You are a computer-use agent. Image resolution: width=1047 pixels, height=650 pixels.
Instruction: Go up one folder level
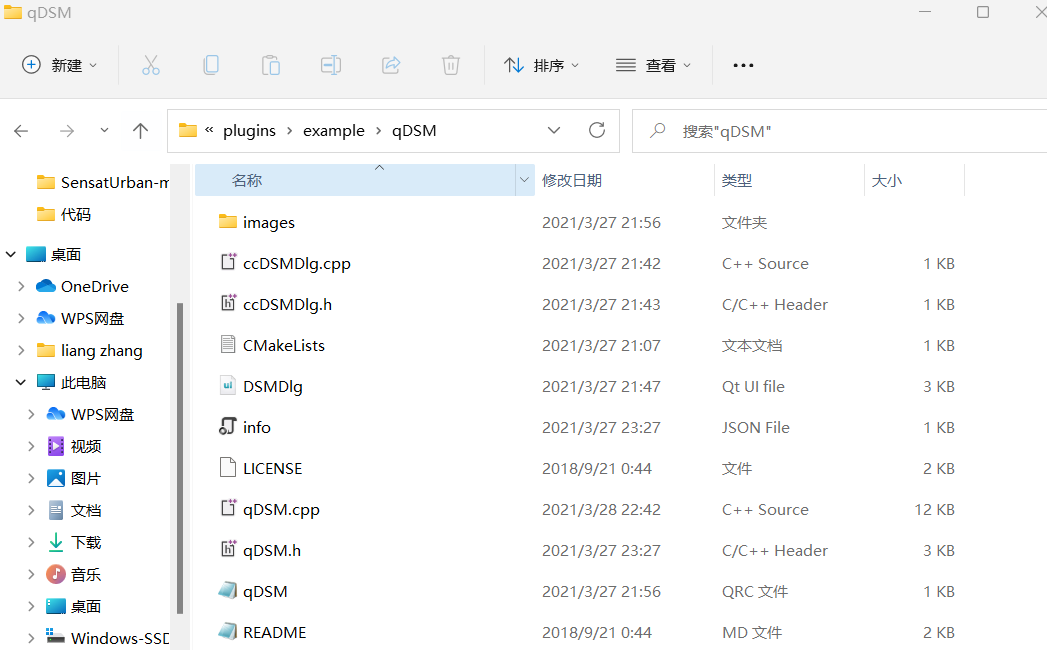tap(140, 131)
